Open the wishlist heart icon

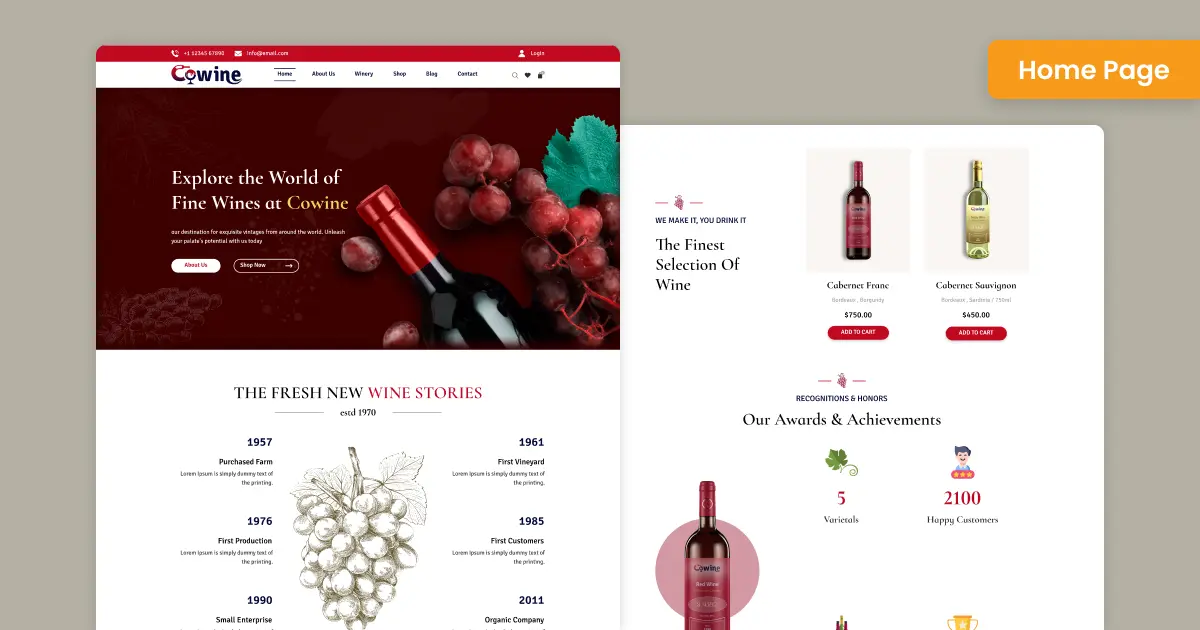coord(528,75)
